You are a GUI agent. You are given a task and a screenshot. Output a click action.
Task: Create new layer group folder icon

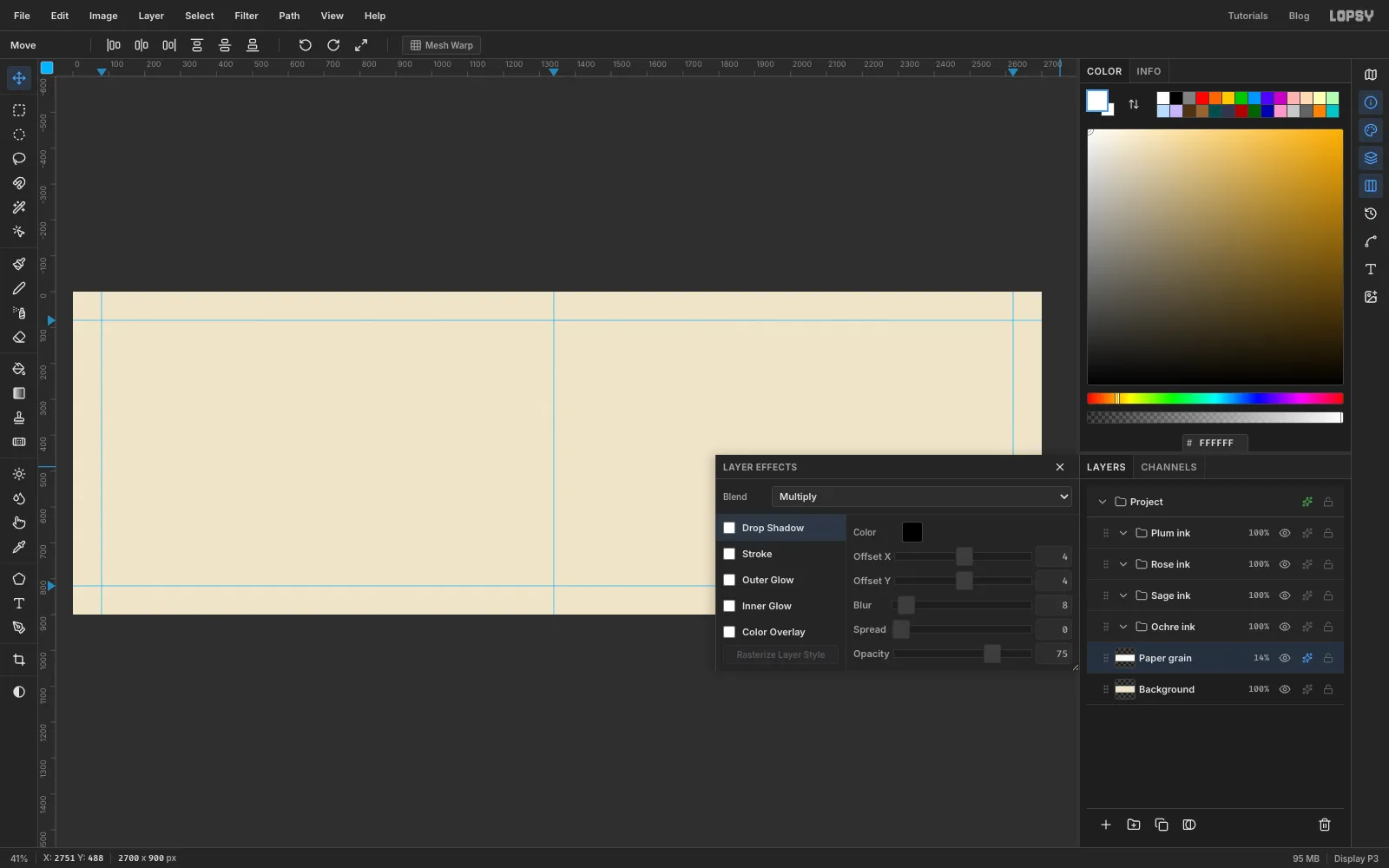(1134, 825)
